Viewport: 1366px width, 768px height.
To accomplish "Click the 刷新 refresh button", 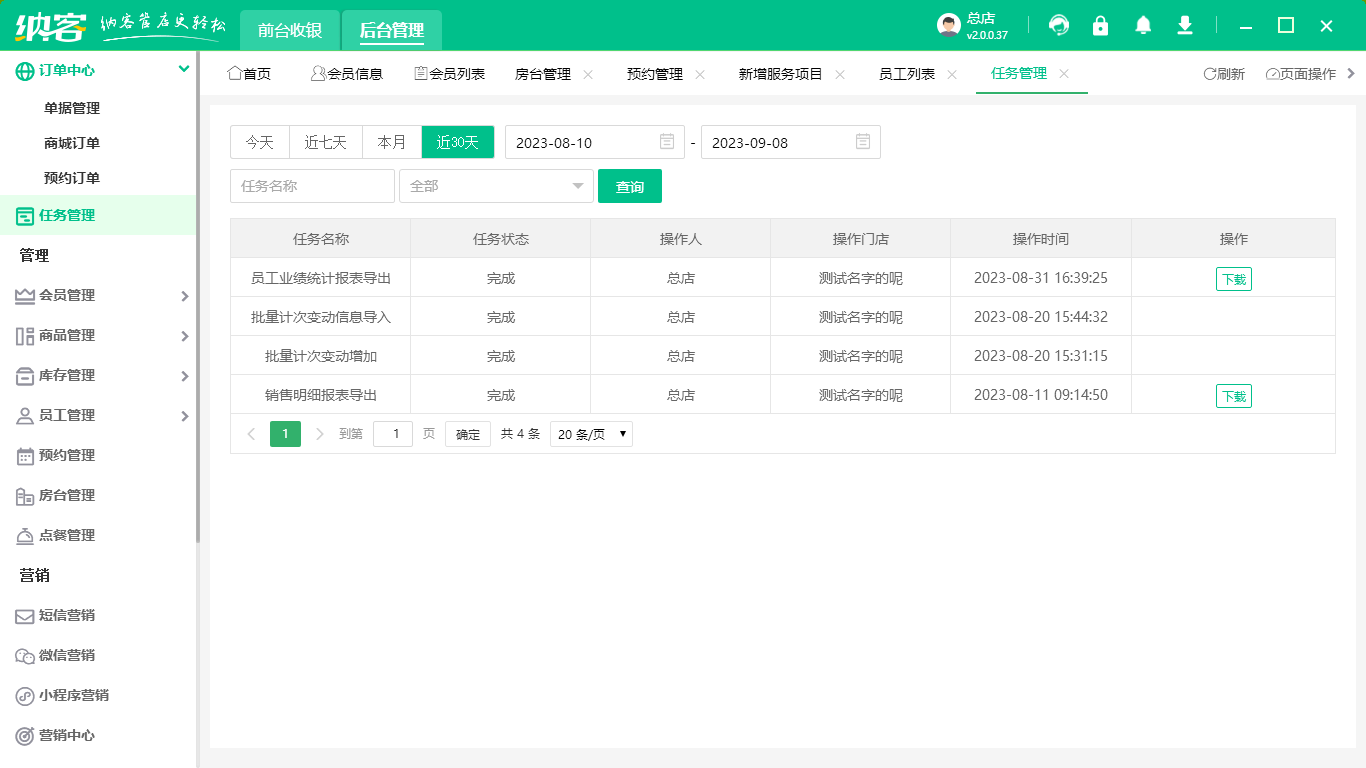I will (1224, 74).
